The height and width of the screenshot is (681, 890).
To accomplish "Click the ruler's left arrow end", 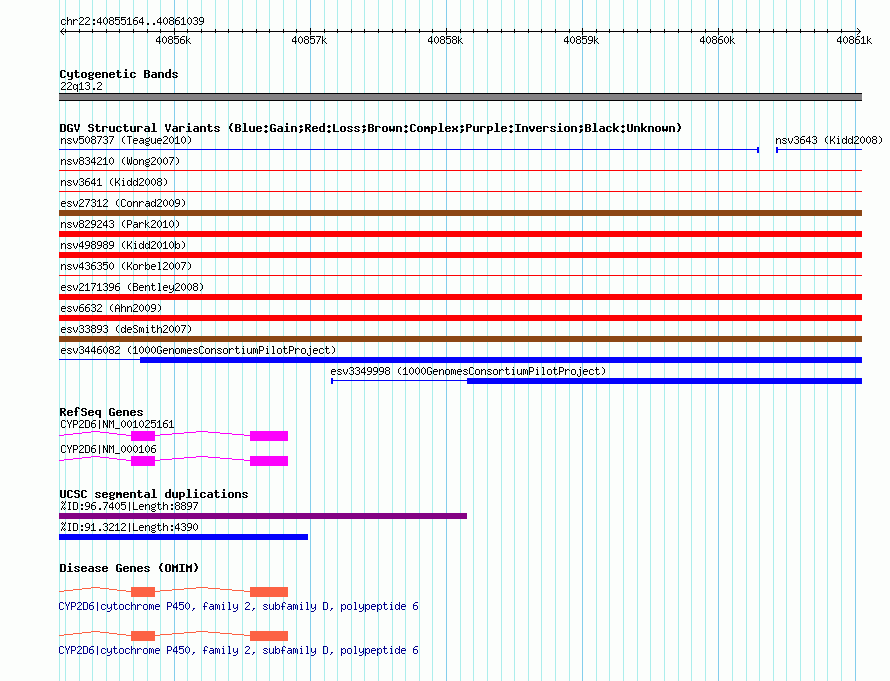I will (62, 32).
